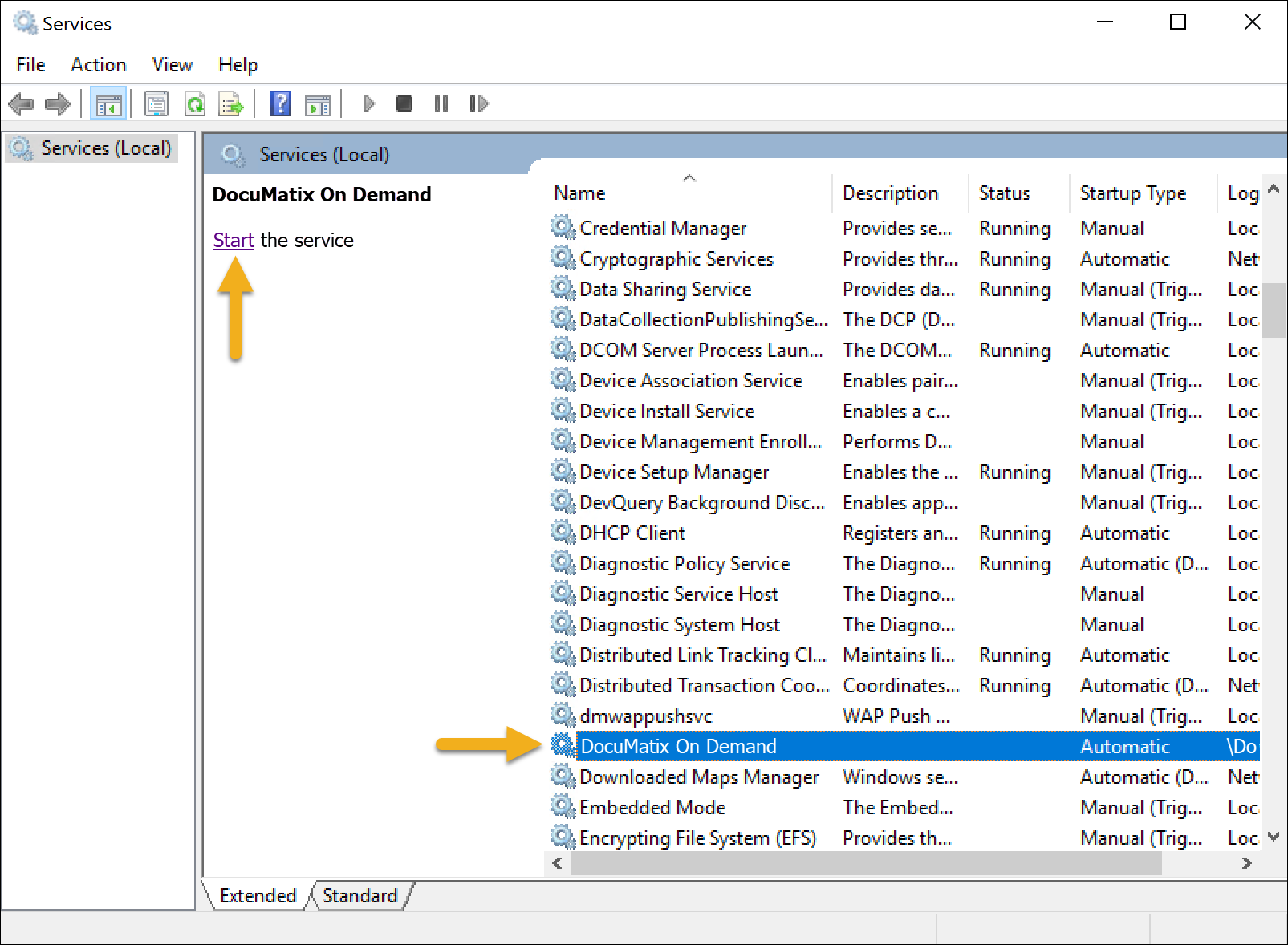This screenshot has width=1288, height=945.
Task: Click gear icon of DHCP Client
Action: (x=563, y=533)
